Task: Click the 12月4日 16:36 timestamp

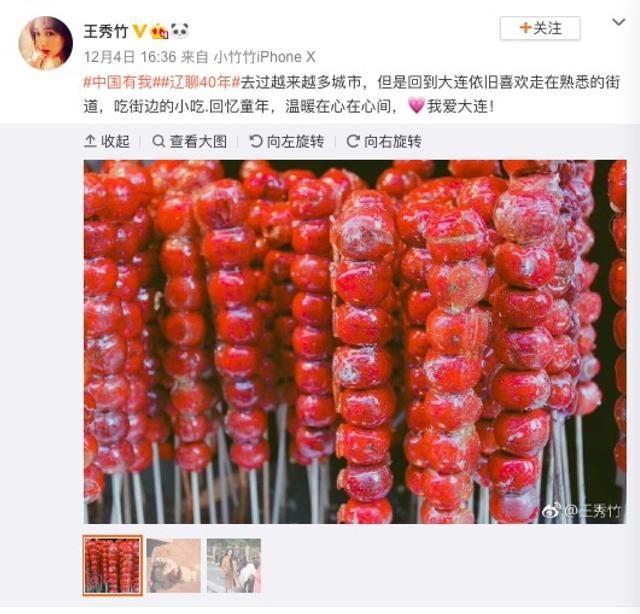Action: pyautogui.click(x=130, y=57)
